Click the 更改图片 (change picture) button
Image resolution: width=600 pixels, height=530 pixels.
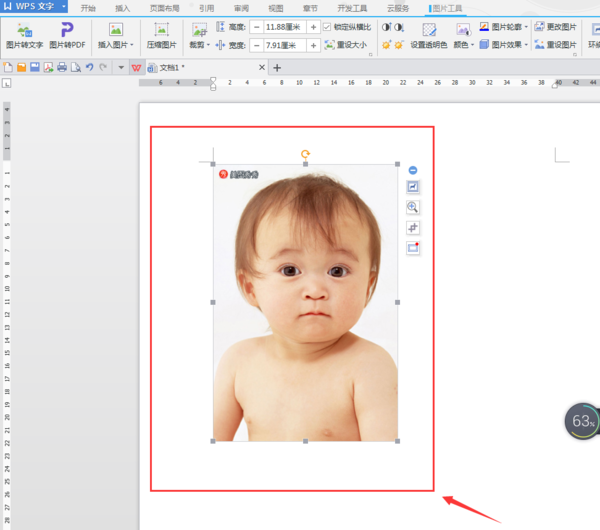tap(556, 27)
